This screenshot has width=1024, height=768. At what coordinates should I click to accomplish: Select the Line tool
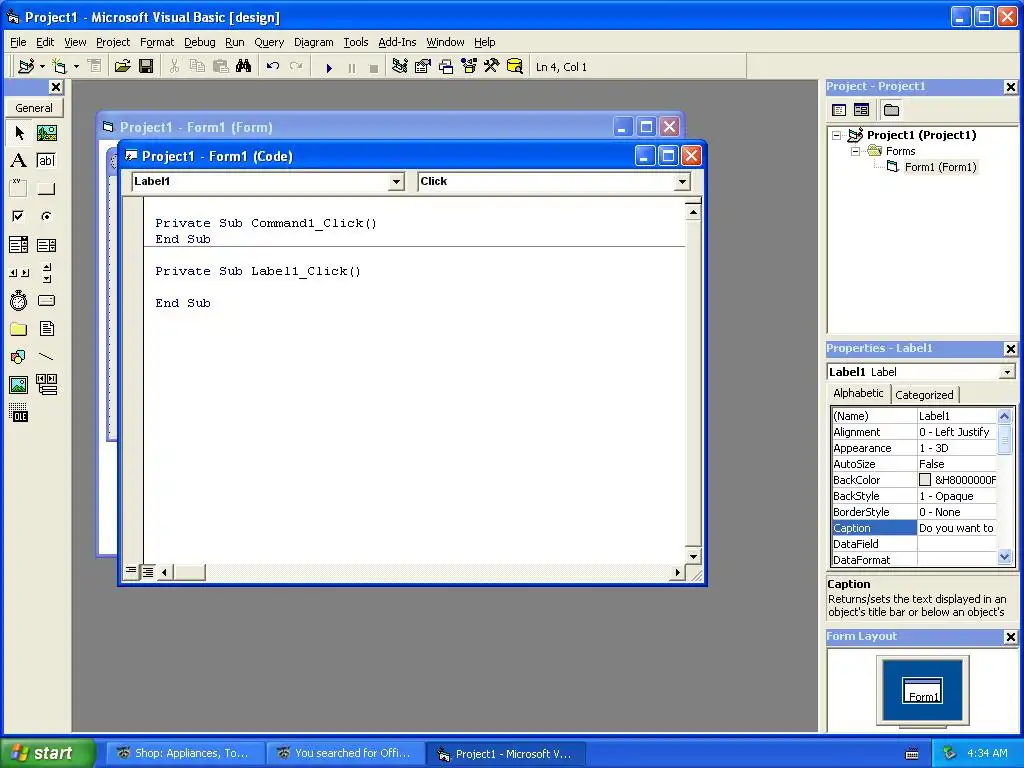click(x=46, y=357)
